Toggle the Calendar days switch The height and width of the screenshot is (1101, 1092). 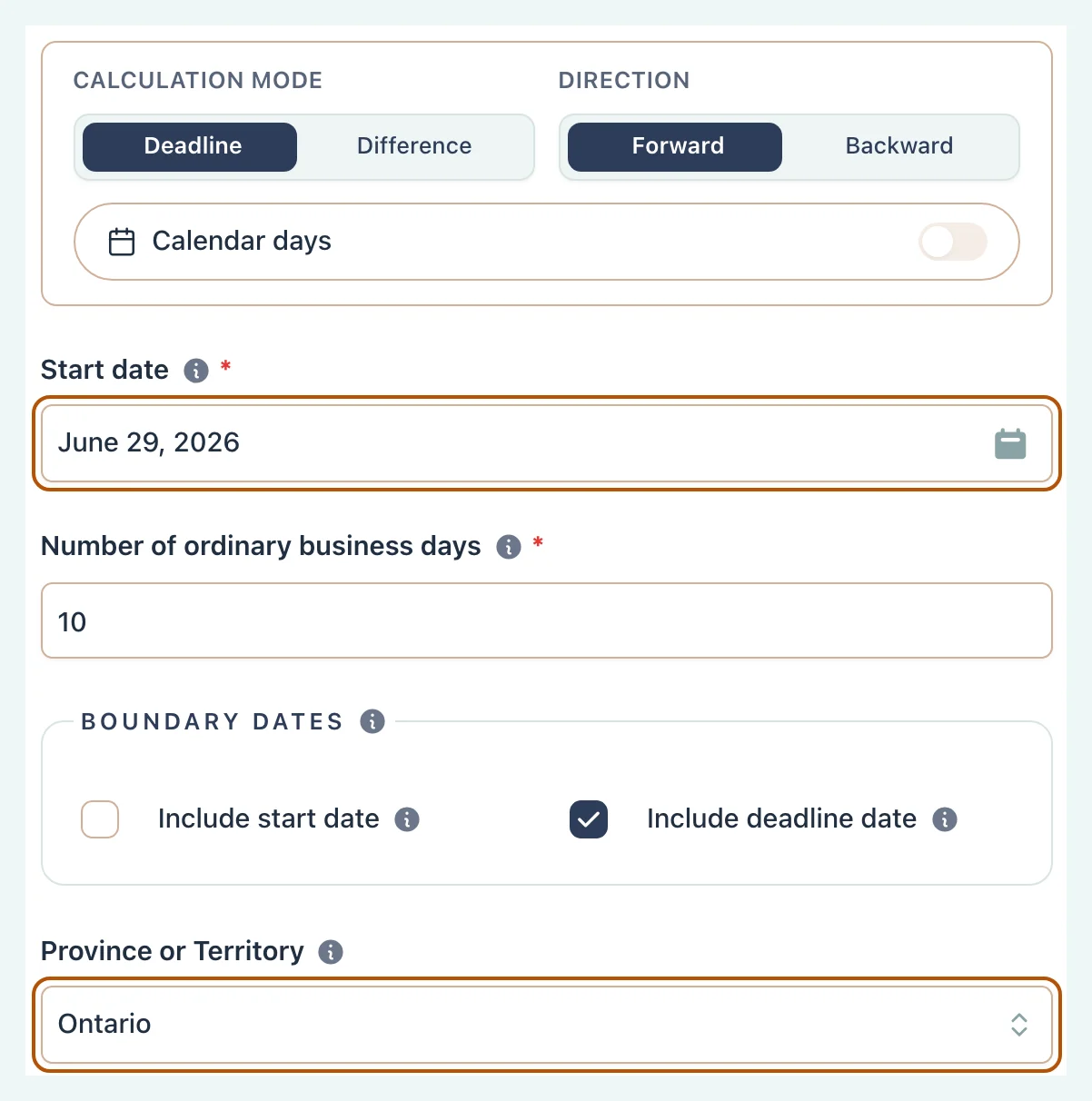point(953,242)
